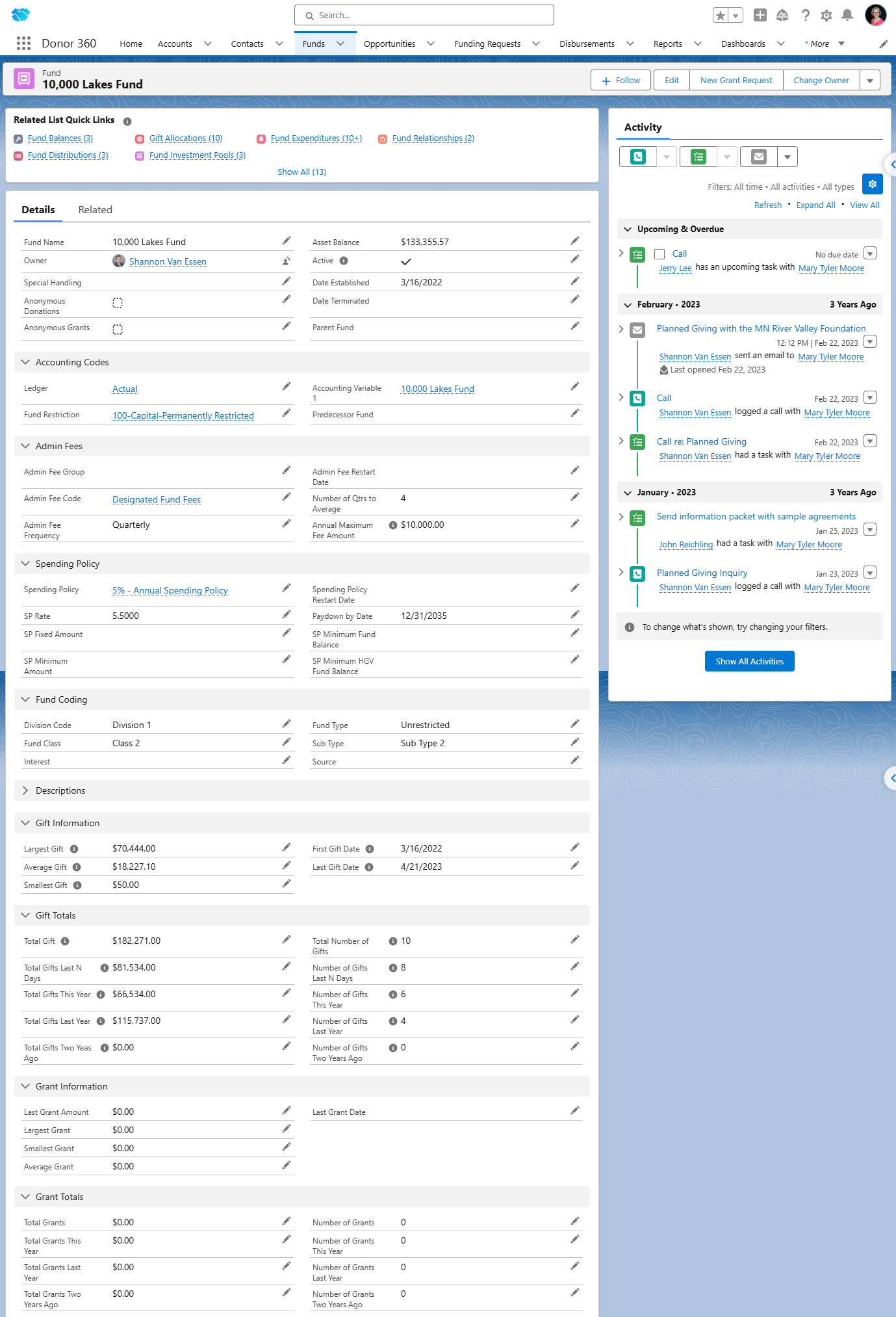Image resolution: width=896 pixels, height=1317 pixels.
Task: Show info for Related List Quick Links
Action: coord(127,121)
